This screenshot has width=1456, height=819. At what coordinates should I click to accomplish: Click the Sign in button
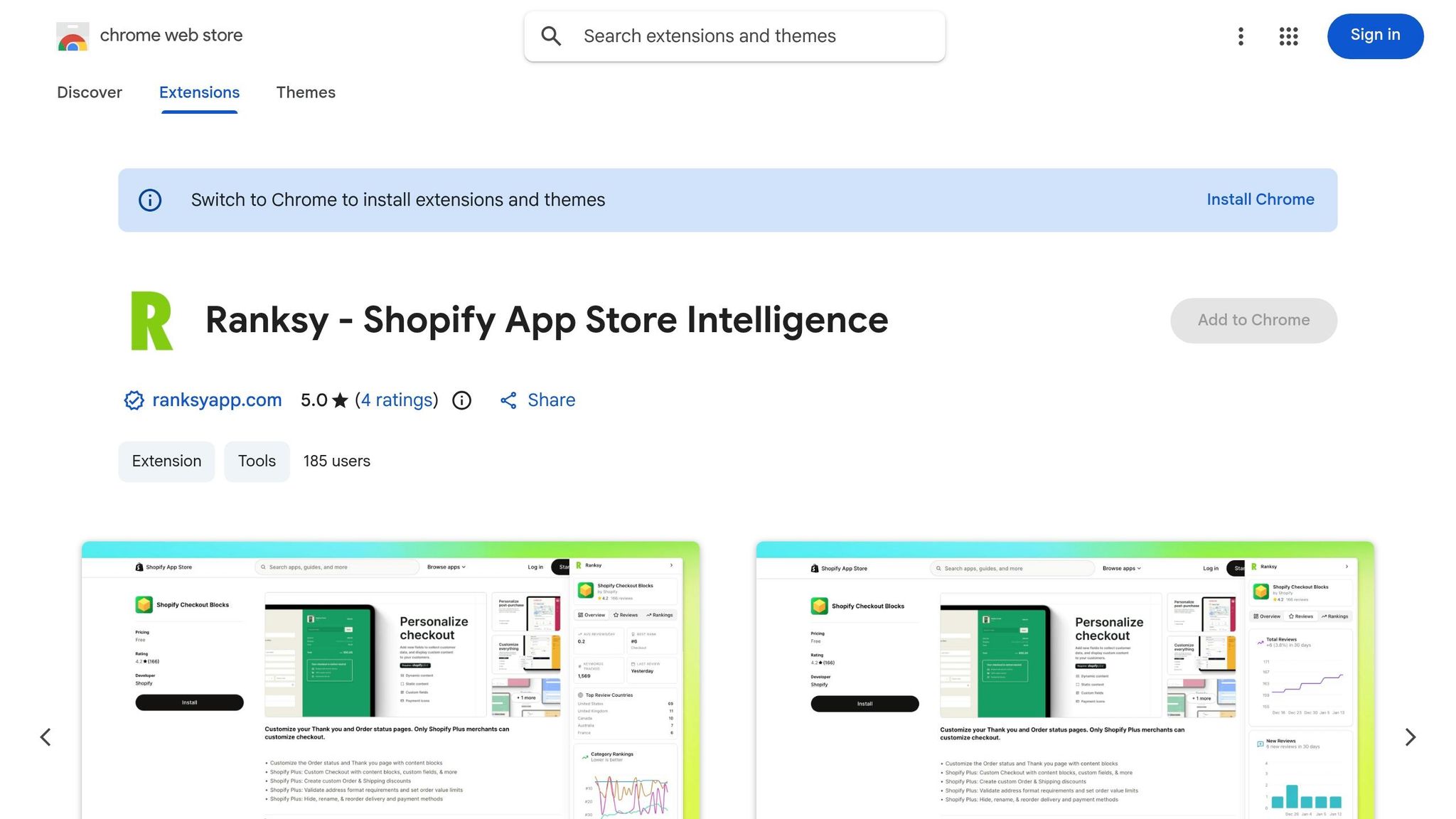tap(1375, 36)
